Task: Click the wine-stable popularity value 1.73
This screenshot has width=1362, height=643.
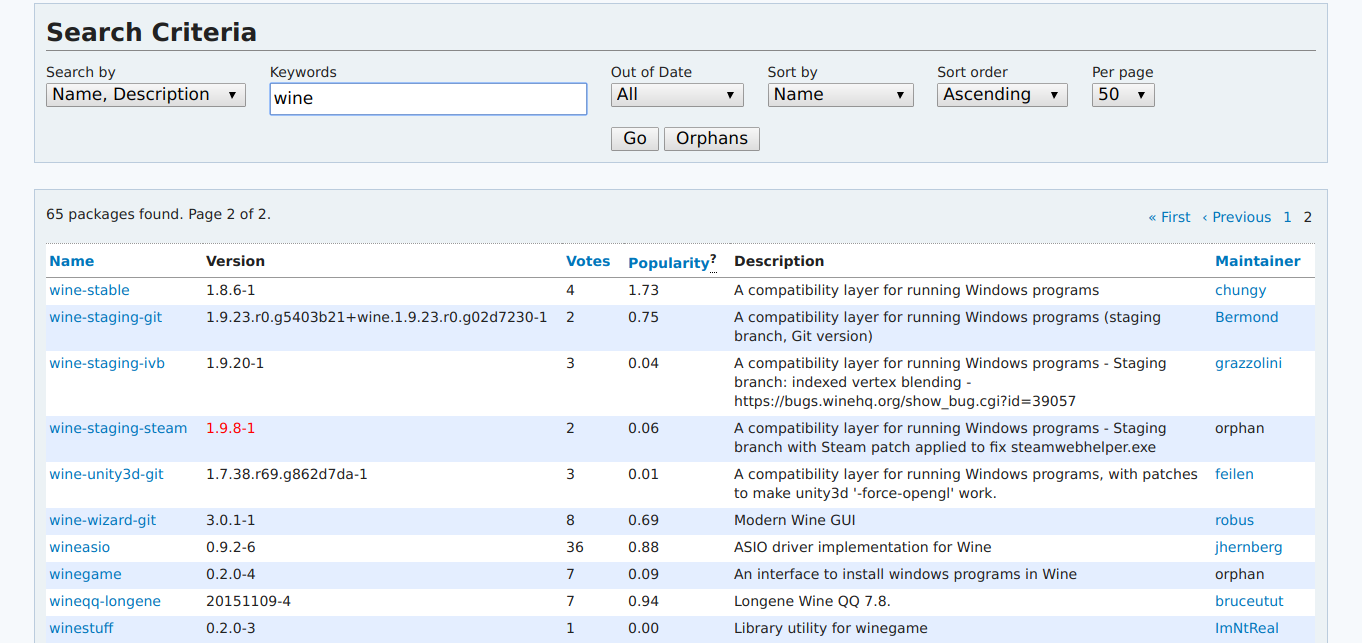Action: [x=643, y=290]
